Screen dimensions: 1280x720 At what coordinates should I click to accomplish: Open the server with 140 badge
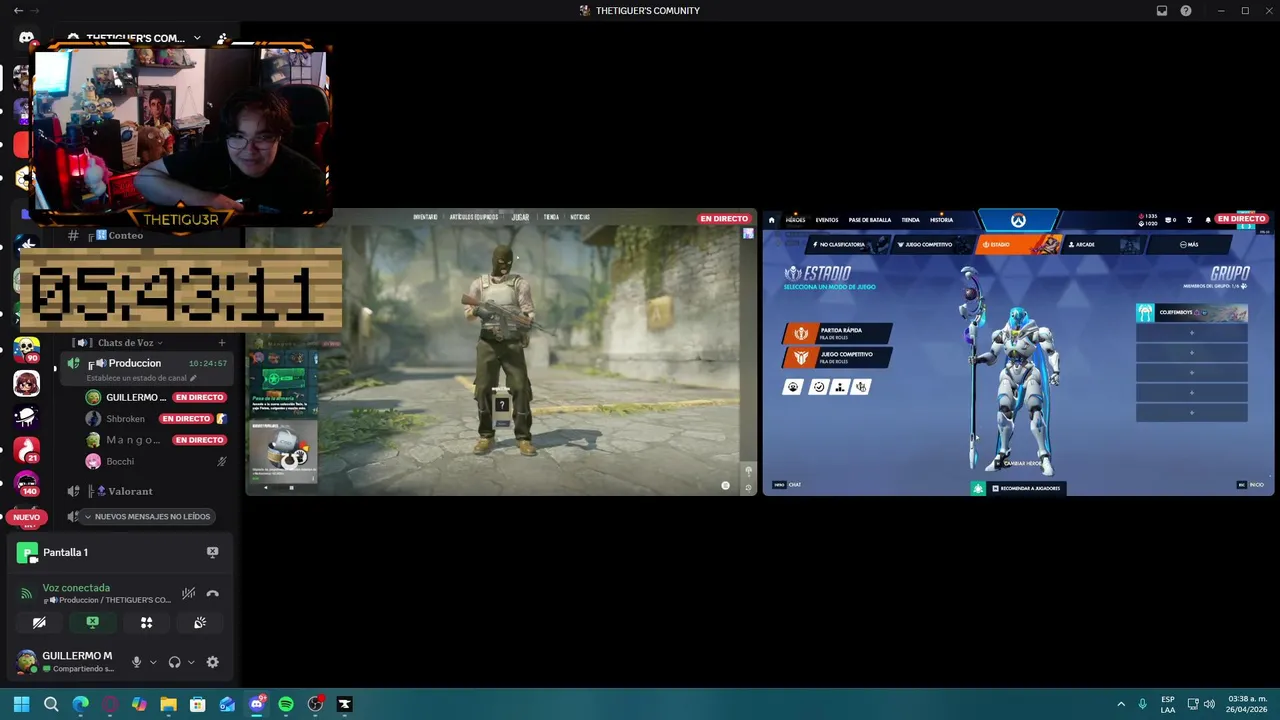pyautogui.click(x=26, y=484)
